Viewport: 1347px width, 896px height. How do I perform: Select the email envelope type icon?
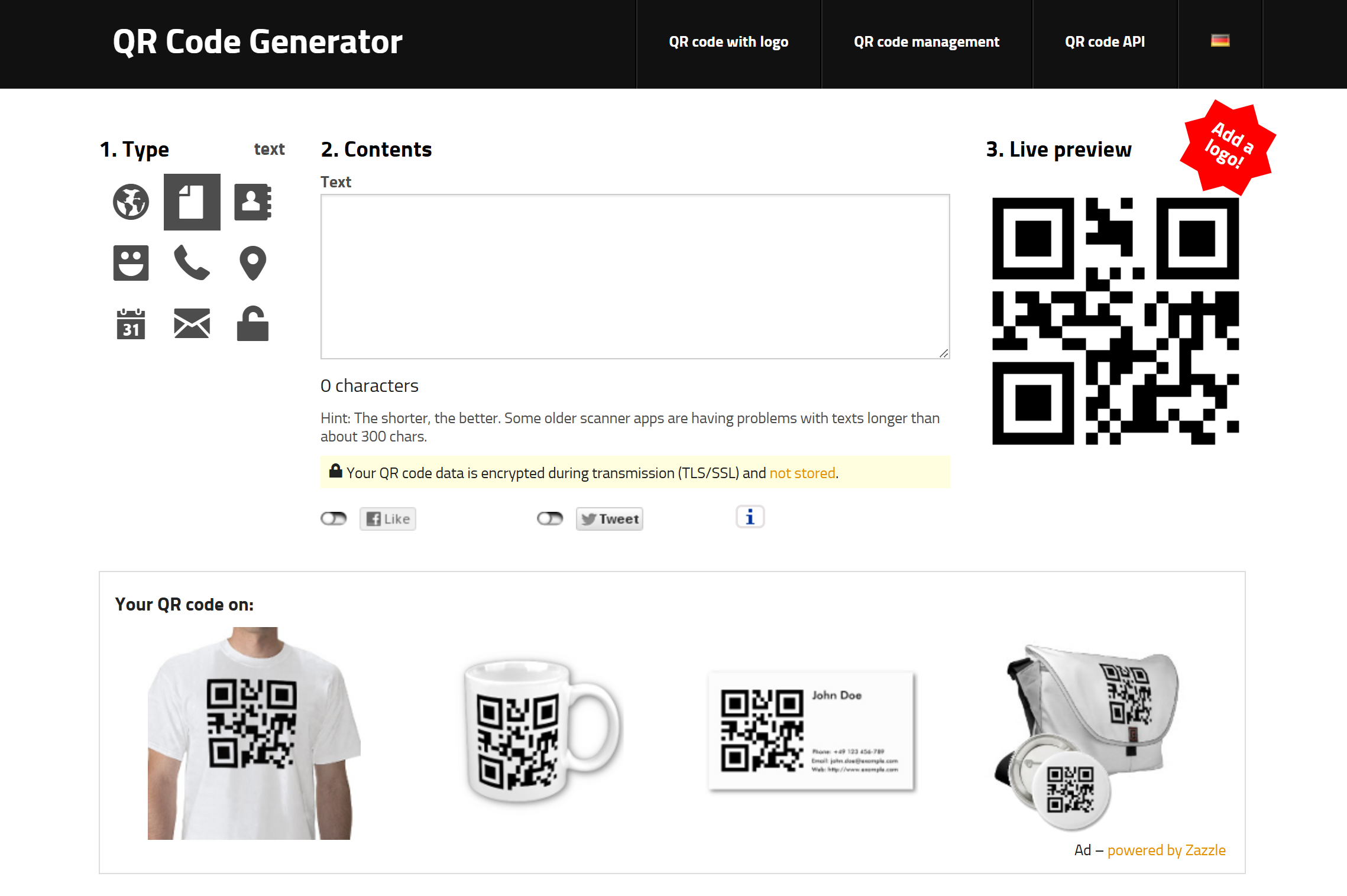point(192,324)
